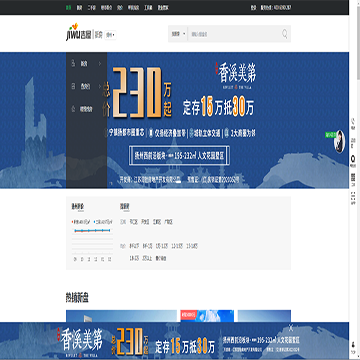Screen dimensions: 360x360
Task: Open the second item in top navigation bar
Action: click(79, 7)
